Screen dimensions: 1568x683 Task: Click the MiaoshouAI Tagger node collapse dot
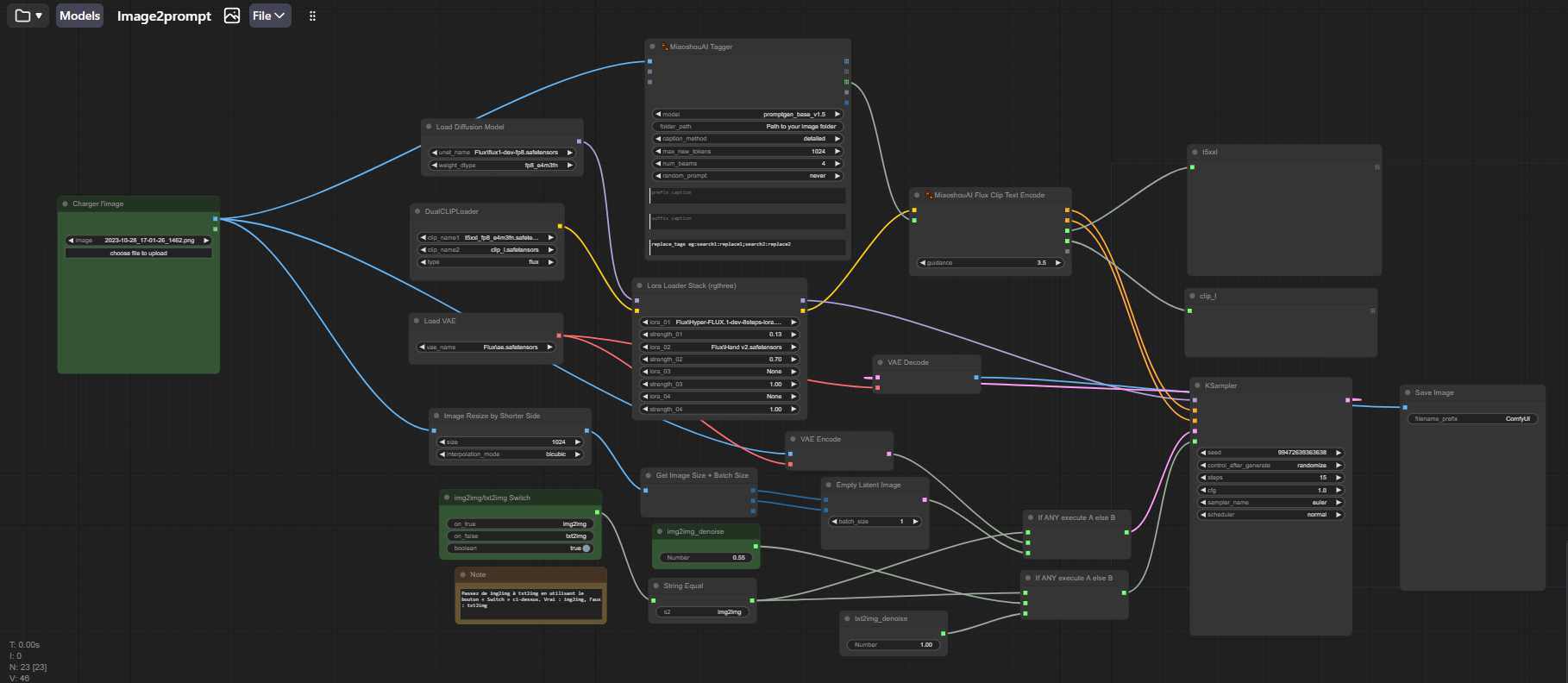[653, 47]
